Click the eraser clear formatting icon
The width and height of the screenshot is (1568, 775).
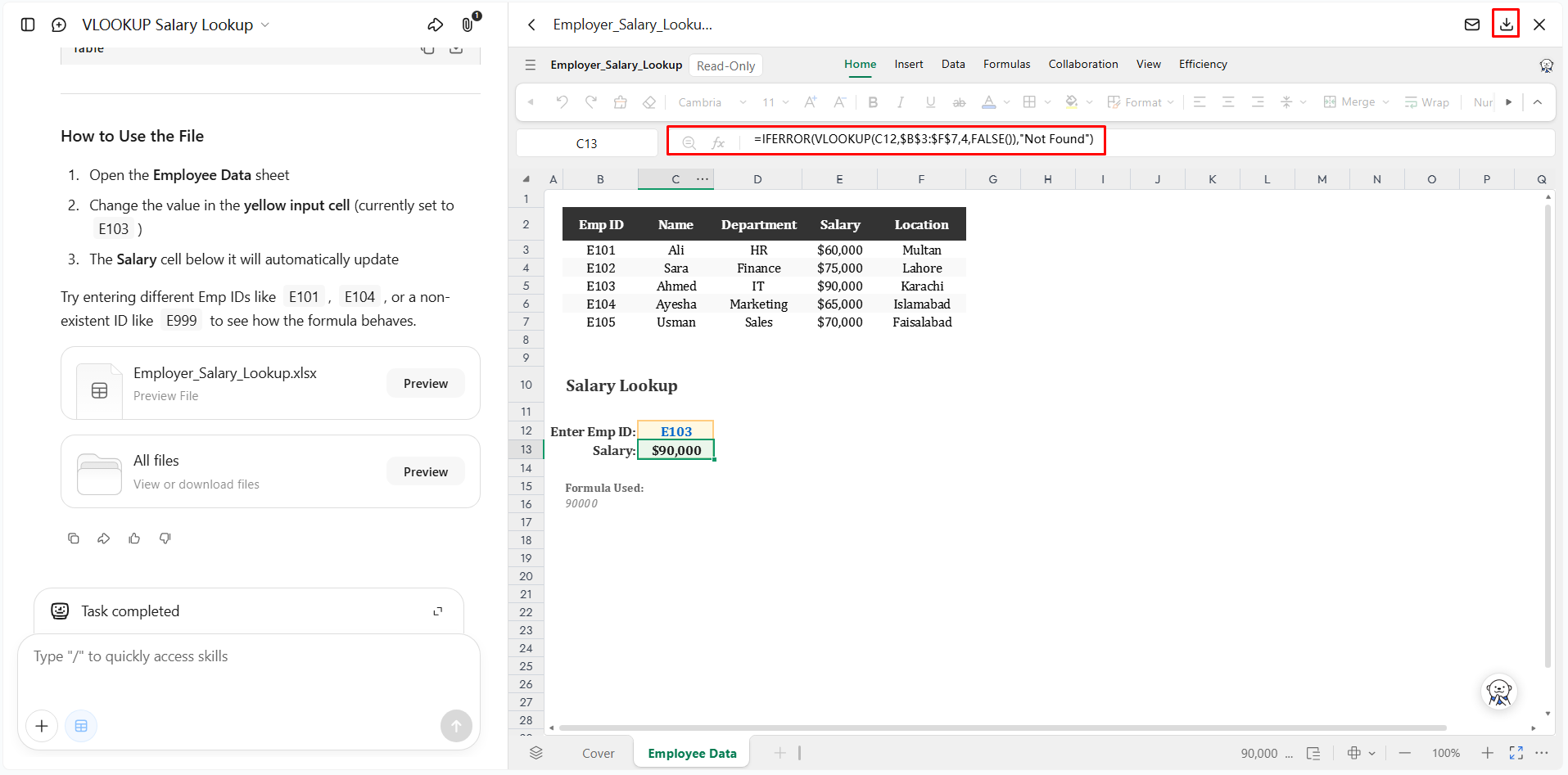(649, 102)
